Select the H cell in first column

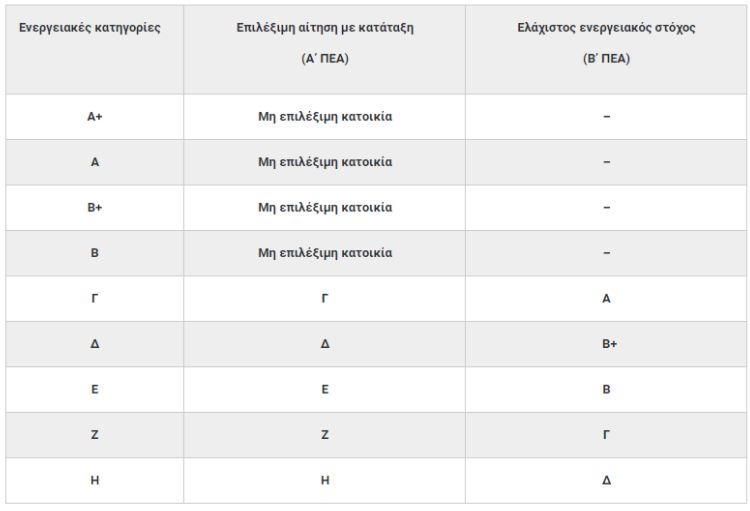[x=95, y=480]
